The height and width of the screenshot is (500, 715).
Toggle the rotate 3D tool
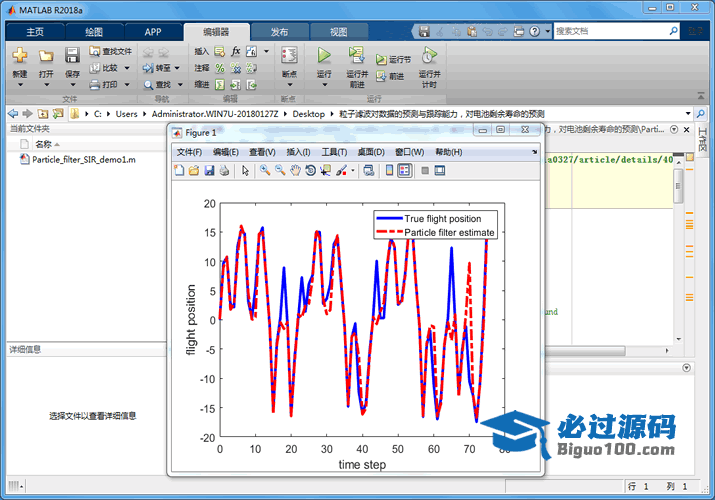(x=311, y=171)
